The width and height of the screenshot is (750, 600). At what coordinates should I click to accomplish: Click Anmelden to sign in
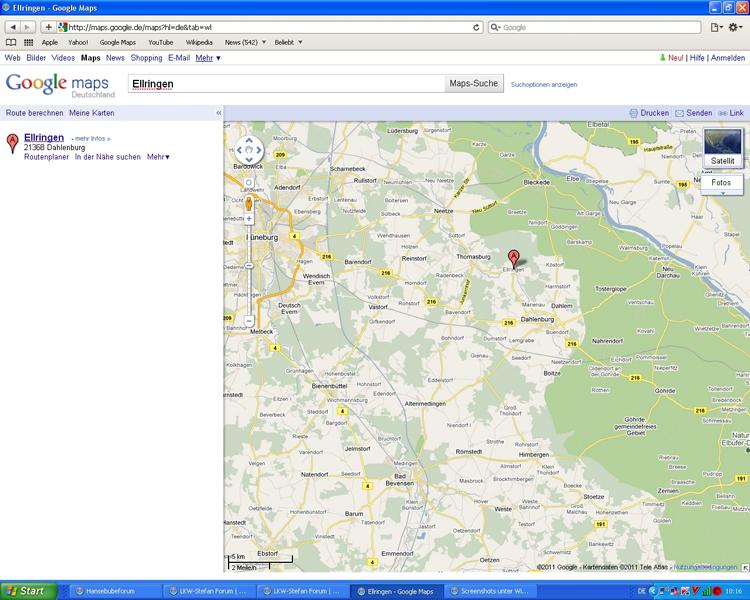[x=728, y=58]
